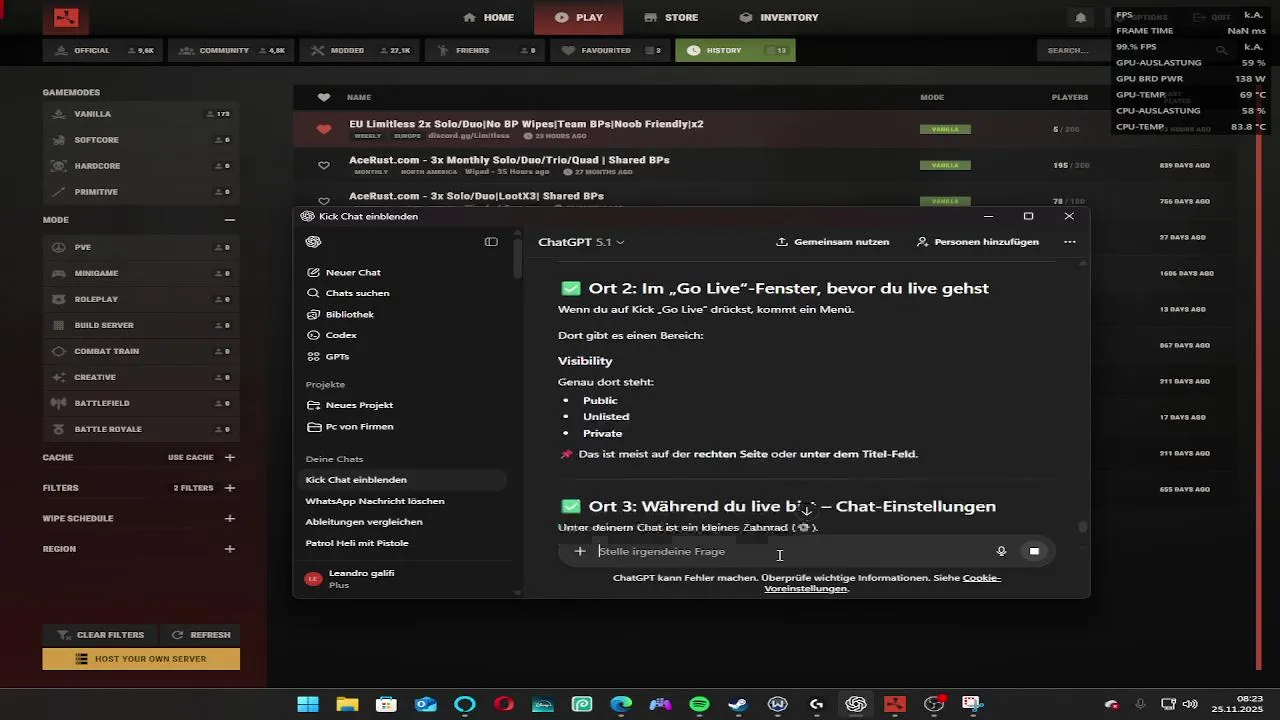The width and height of the screenshot is (1280, 720).
Task: Open the Leandro galifi account menu
Action: point(404,578)
